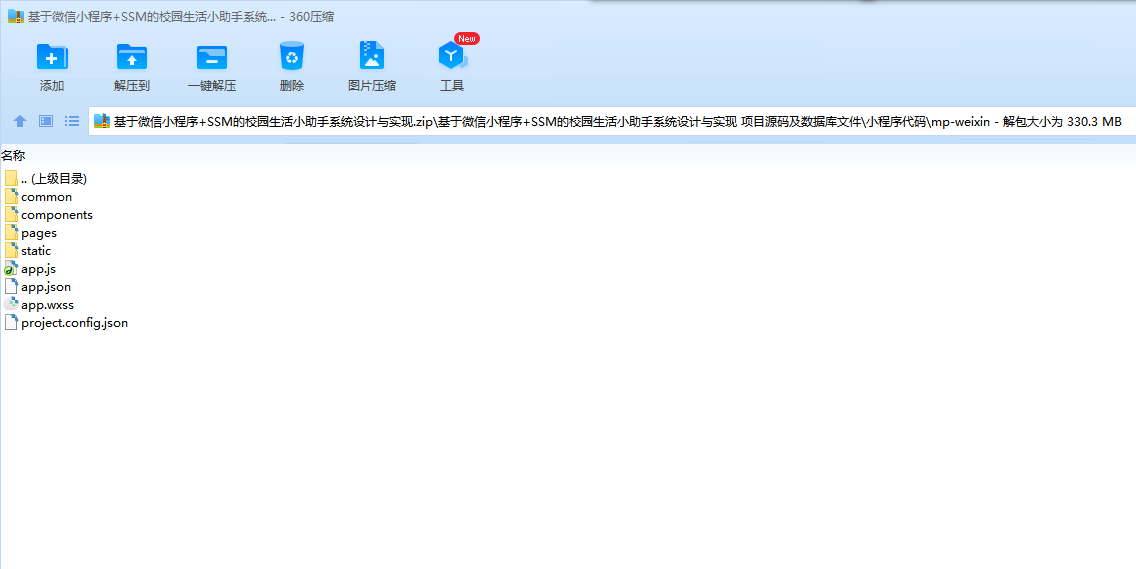Open the 工具 (Tools) icon
This screenshot has width=1136, height=569.
[451, 56]
